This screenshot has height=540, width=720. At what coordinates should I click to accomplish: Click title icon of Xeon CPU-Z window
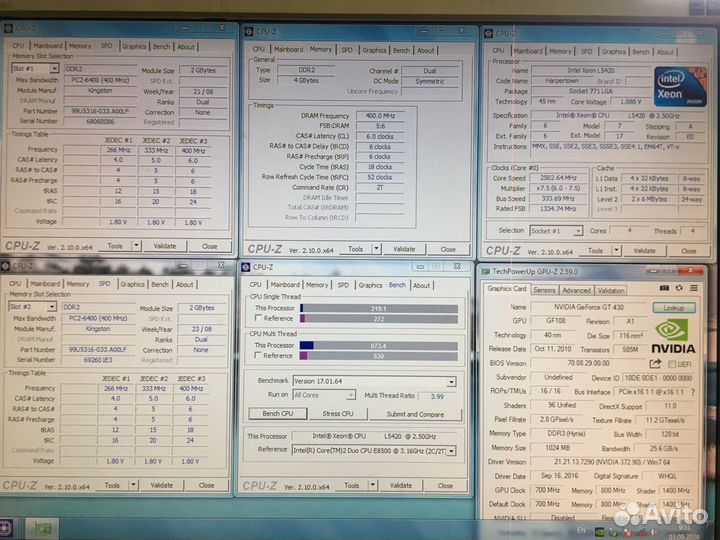[489, 33]
